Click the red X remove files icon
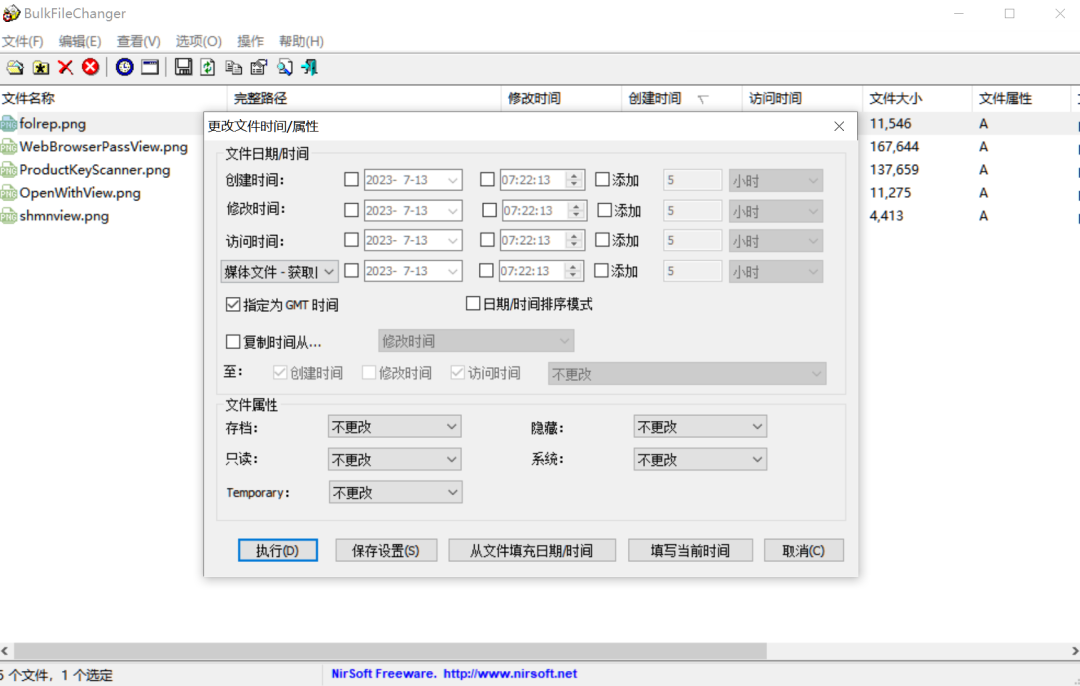 [66, 67]
